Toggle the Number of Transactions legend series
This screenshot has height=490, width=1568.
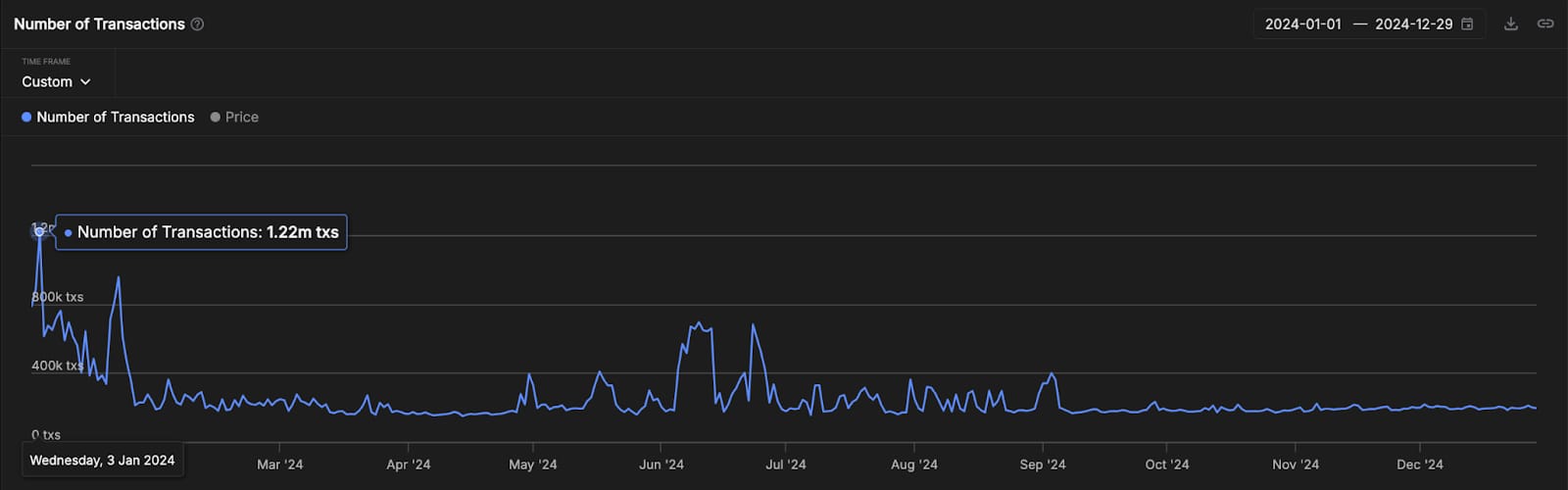click(x=108, y=117)
